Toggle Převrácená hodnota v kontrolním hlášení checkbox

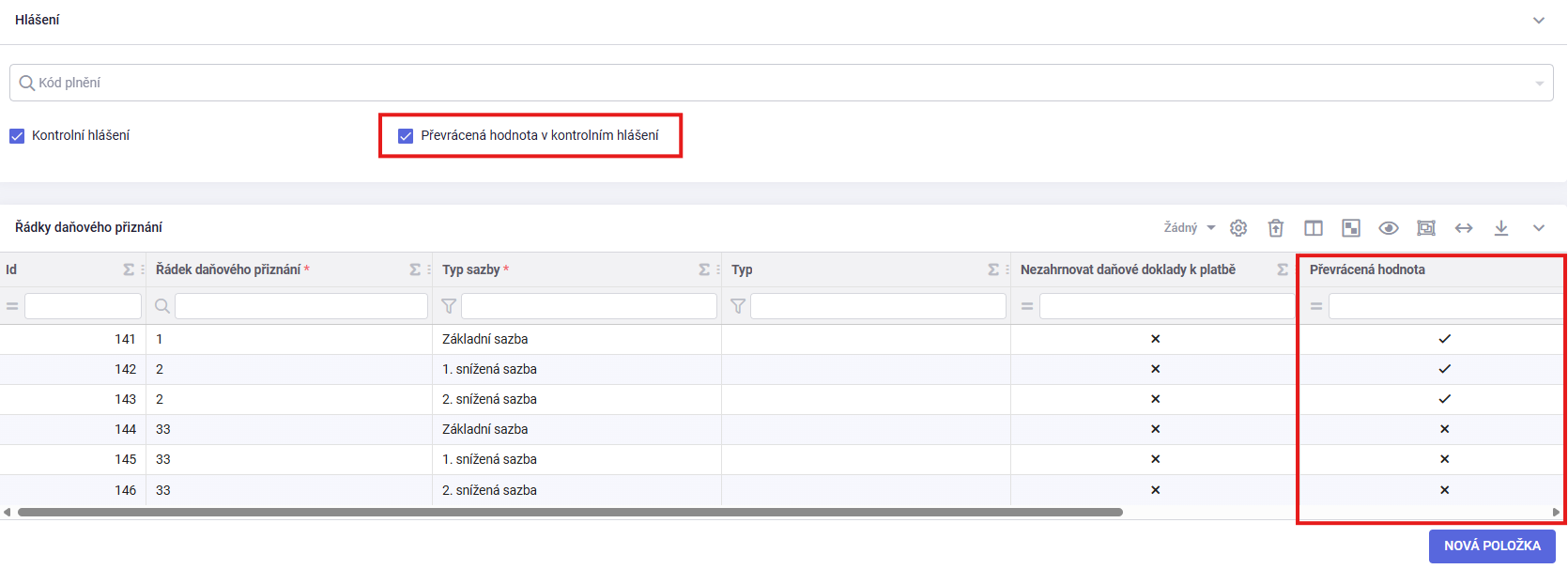point(406,136)
